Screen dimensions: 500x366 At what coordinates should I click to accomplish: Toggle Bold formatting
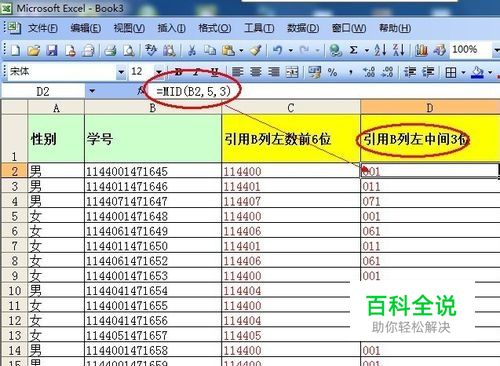pyautogui.click(x=179, y=72)
